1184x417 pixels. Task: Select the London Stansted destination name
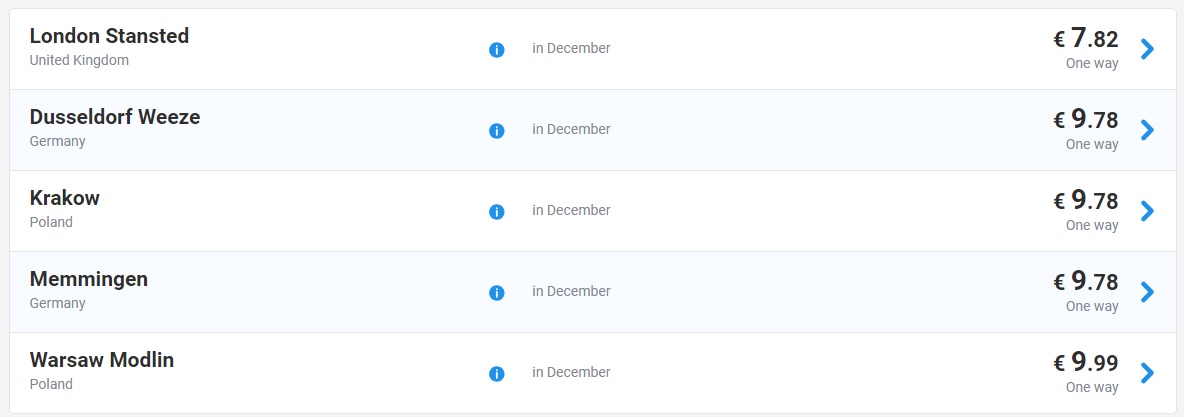(109, 36)
